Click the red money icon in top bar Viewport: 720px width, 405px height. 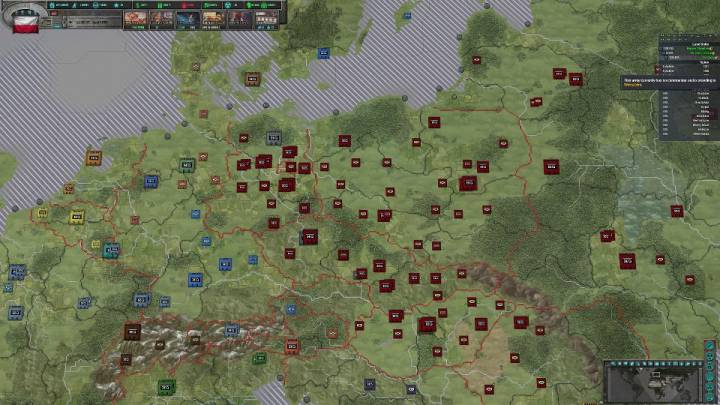[x=186, y=5]
